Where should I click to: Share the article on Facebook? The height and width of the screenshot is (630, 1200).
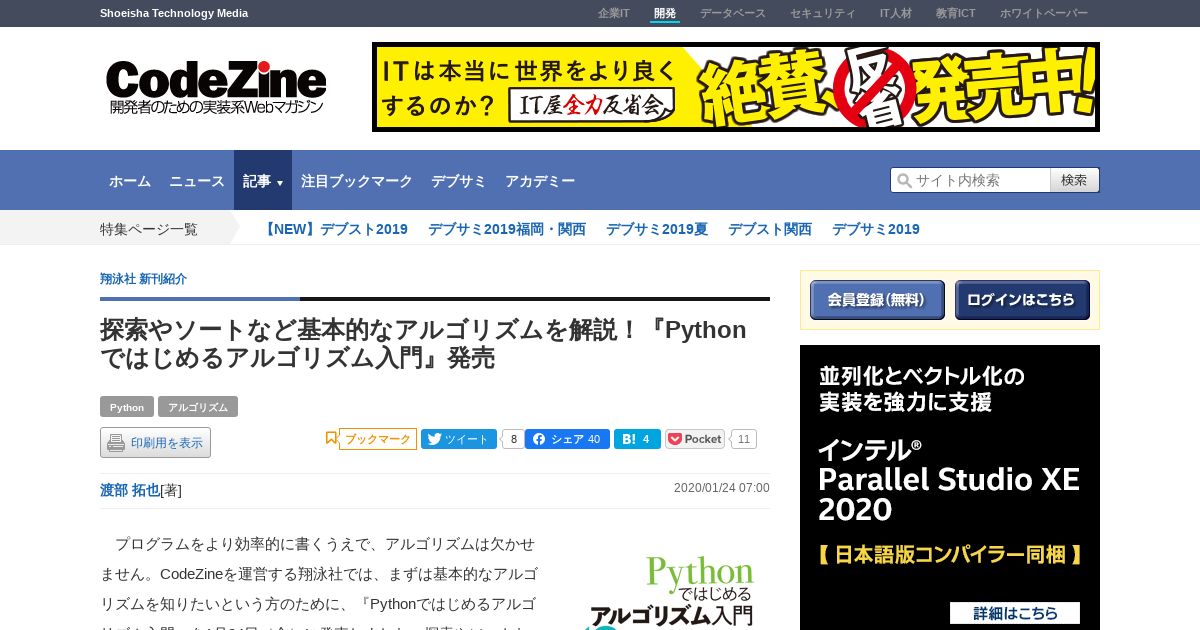567,439
